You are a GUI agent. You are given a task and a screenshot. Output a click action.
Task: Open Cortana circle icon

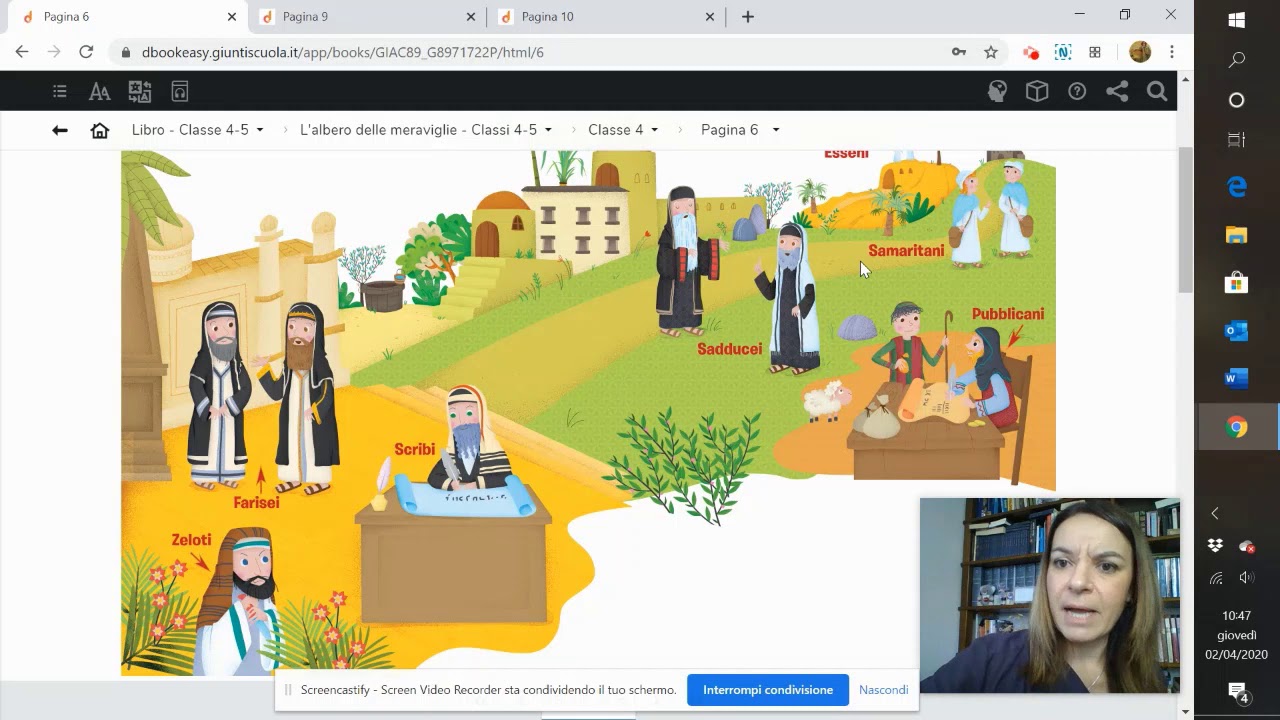pyautogui.click(x=1237, y=100)
